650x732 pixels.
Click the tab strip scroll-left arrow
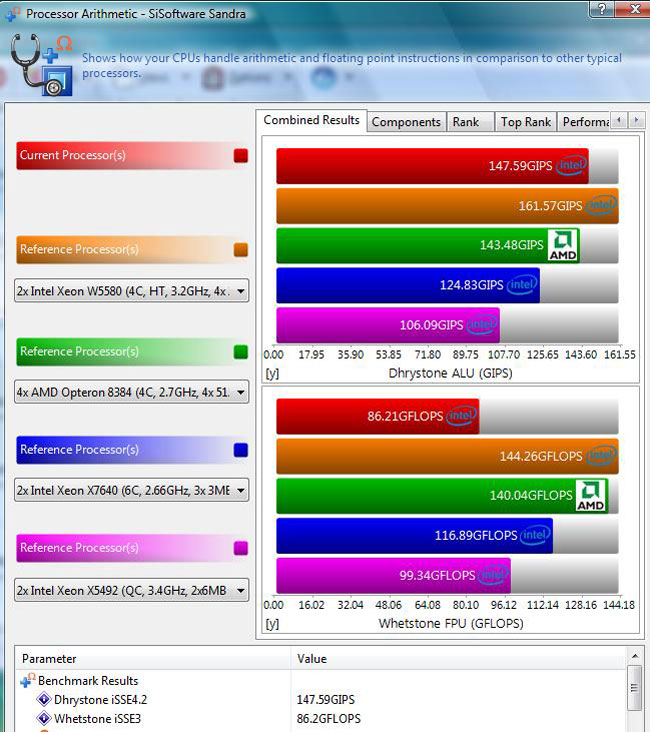click(619, 120)
